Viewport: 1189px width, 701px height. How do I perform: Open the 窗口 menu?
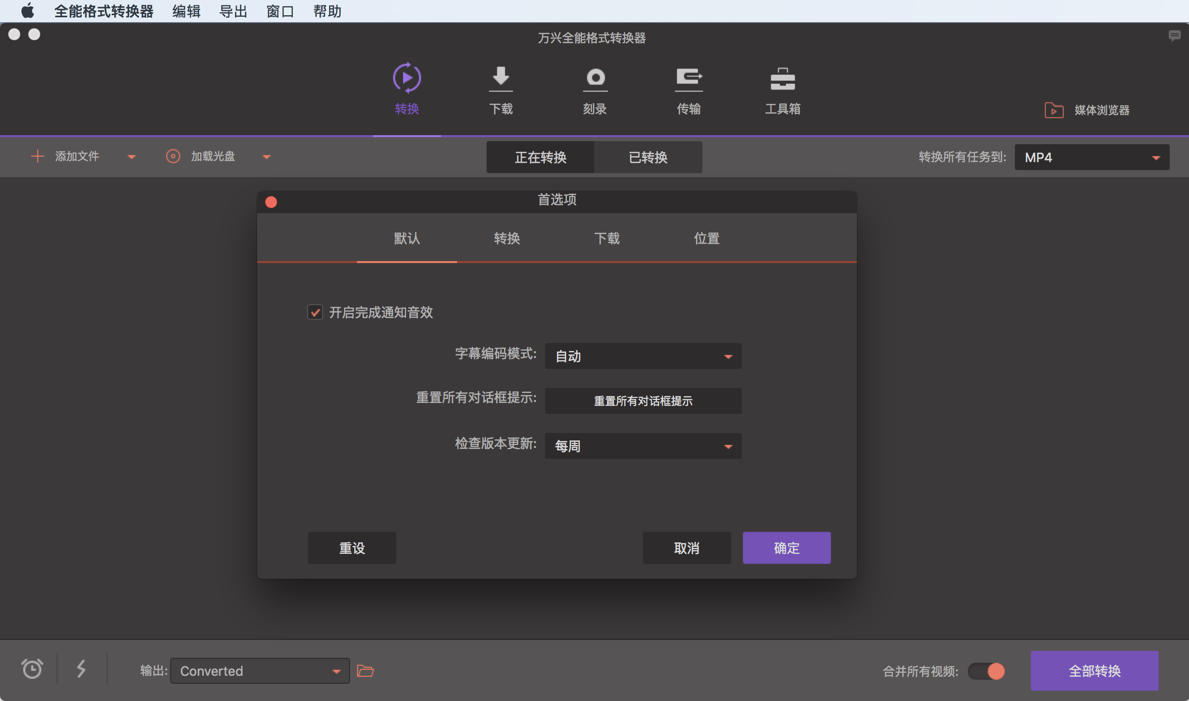point(281,11)
